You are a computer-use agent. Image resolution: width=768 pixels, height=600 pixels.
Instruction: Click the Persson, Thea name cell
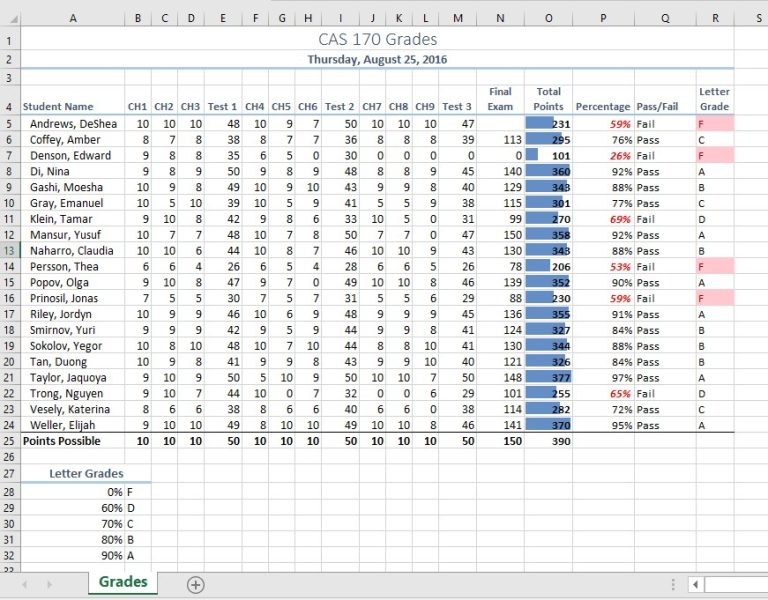pos(72,266)
